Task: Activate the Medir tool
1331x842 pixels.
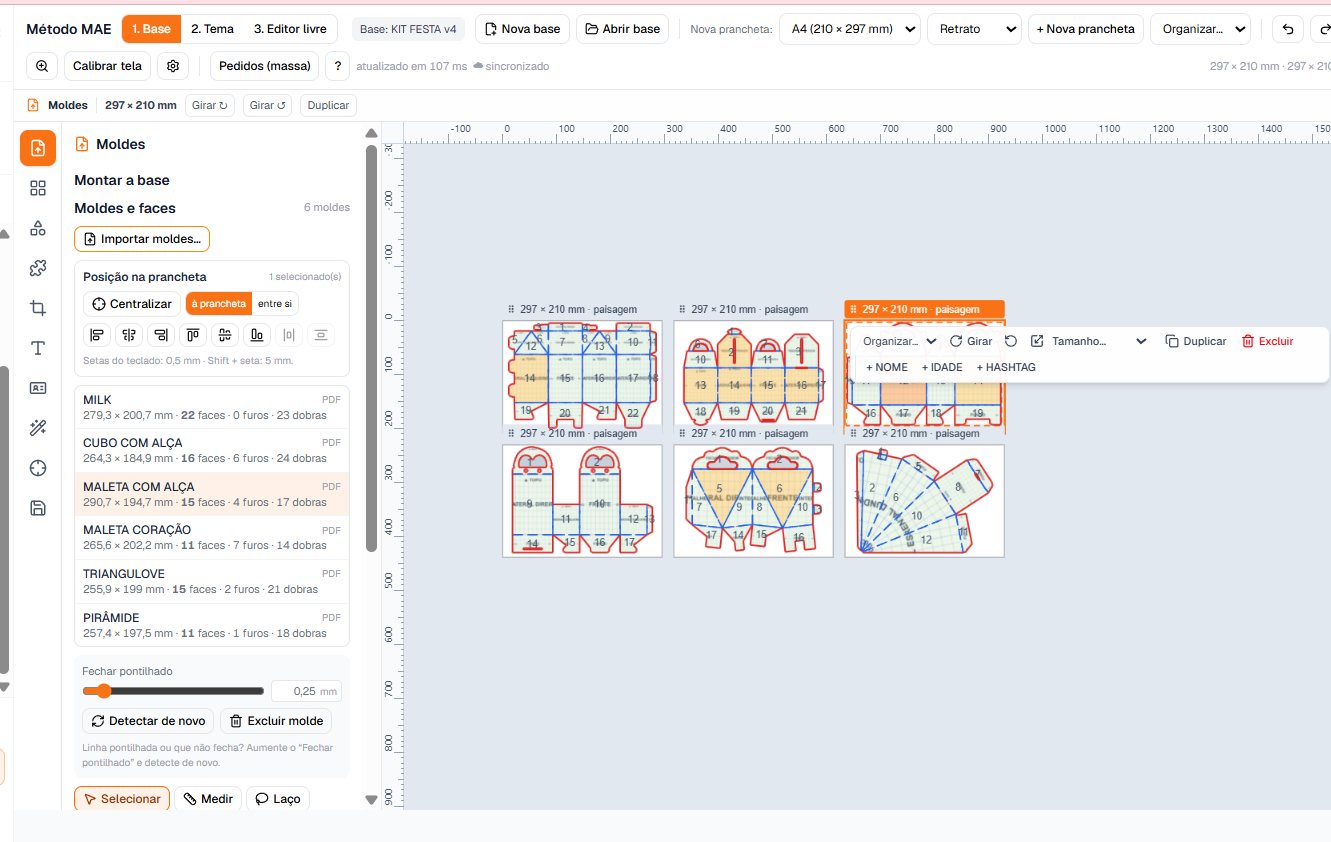Action: 208,799
